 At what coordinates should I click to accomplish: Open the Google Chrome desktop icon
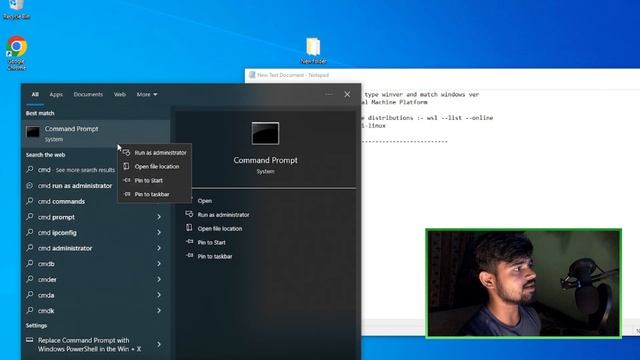pos(16,53)
